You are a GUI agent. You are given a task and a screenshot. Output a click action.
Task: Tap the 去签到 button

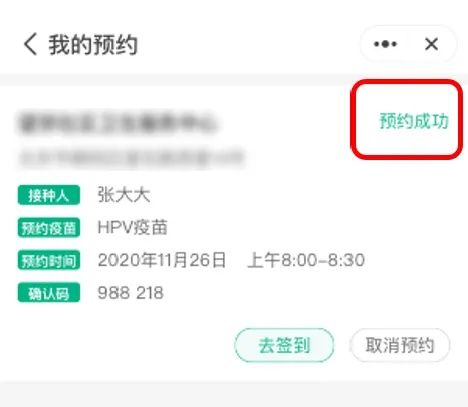[x=284, y=345]
